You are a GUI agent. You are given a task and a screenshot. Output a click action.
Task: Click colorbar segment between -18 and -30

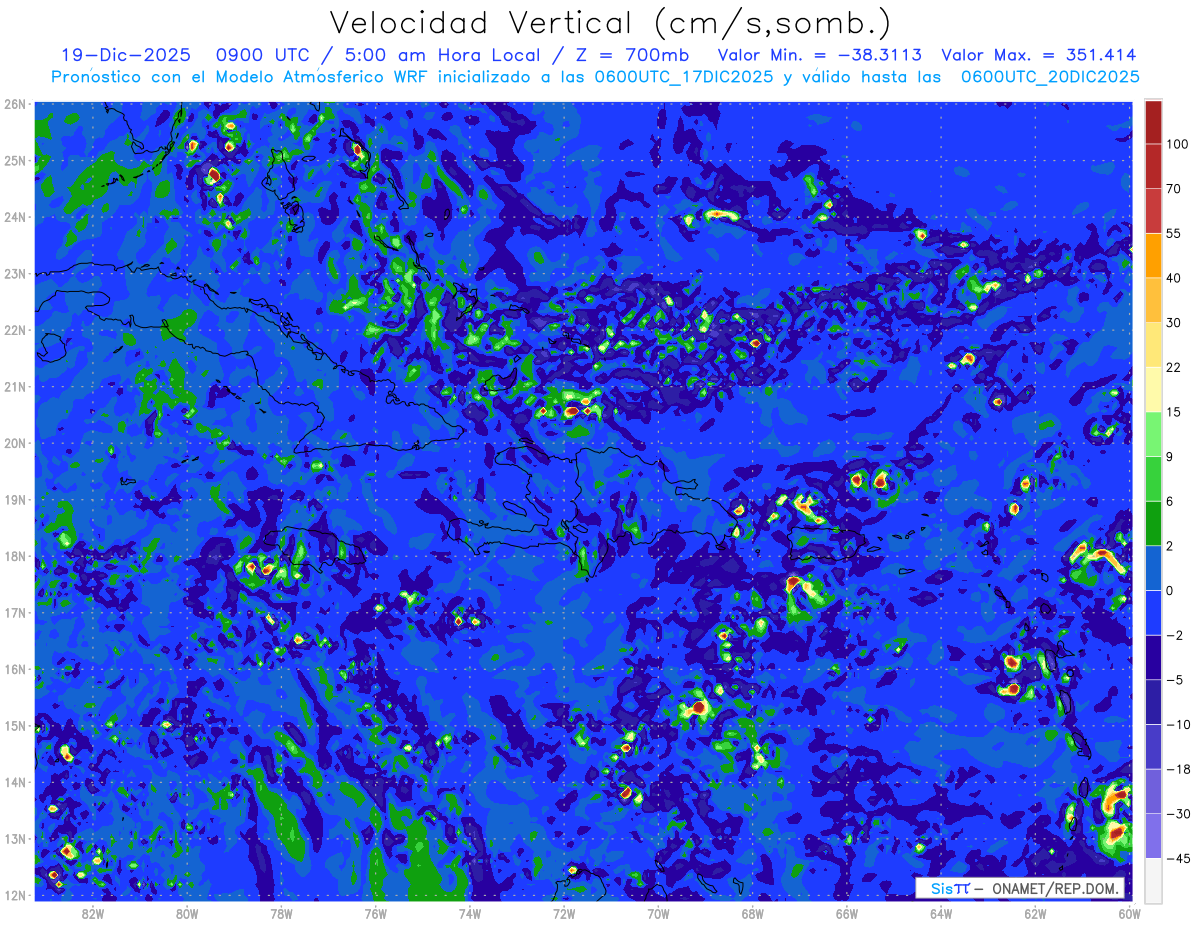1153,791
